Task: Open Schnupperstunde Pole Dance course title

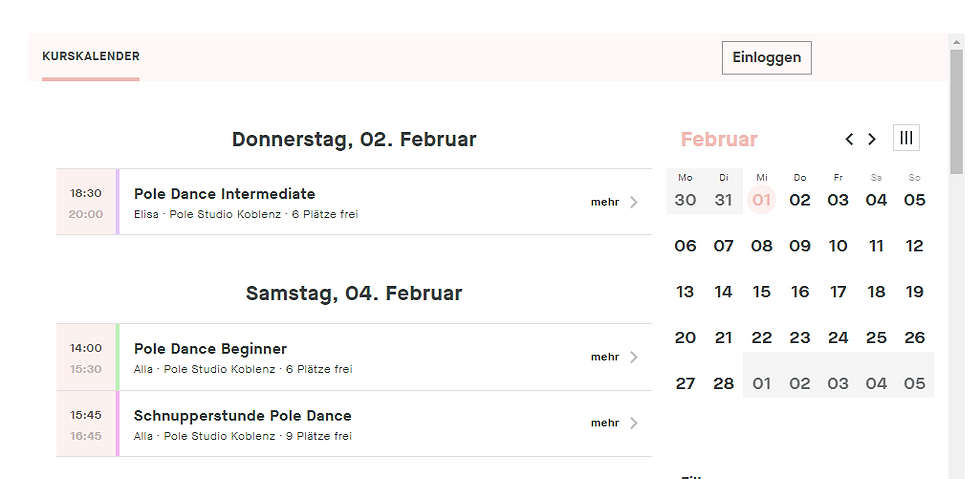Action: tap(242, 416)
